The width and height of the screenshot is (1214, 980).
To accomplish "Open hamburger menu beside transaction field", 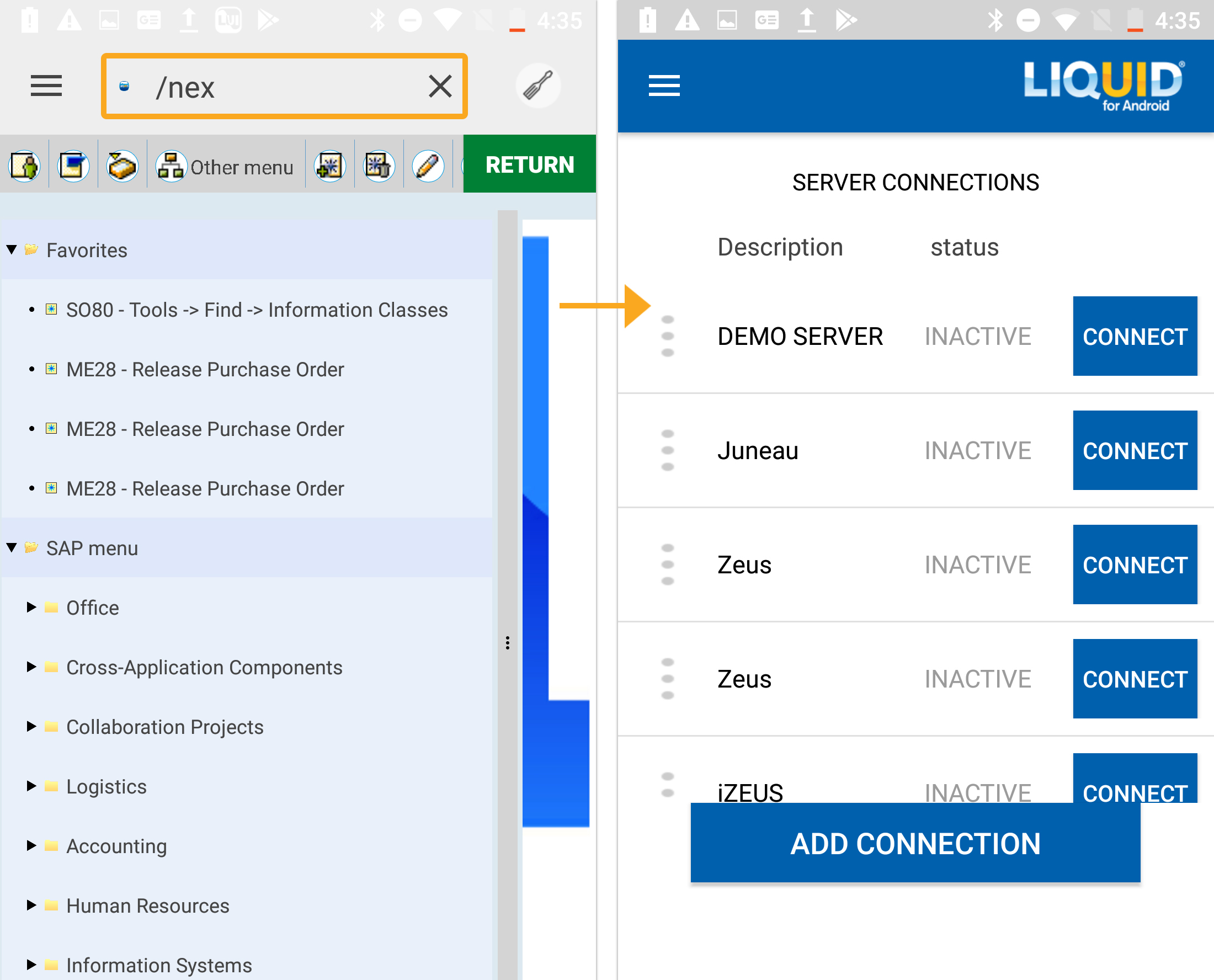I will point(46,86).
